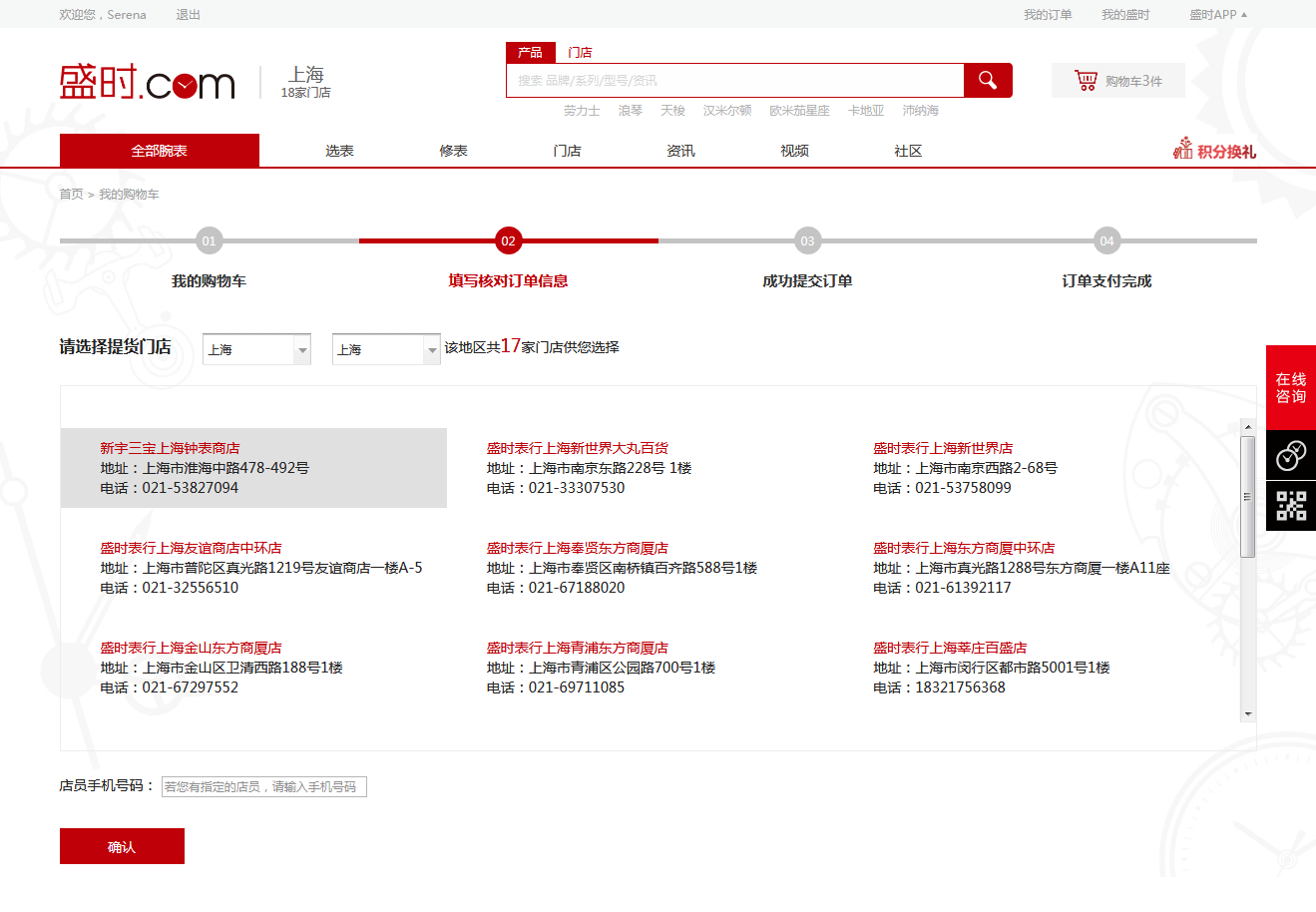Open the 修表 navigation item

pyautogui.click(x=453, y=151)
